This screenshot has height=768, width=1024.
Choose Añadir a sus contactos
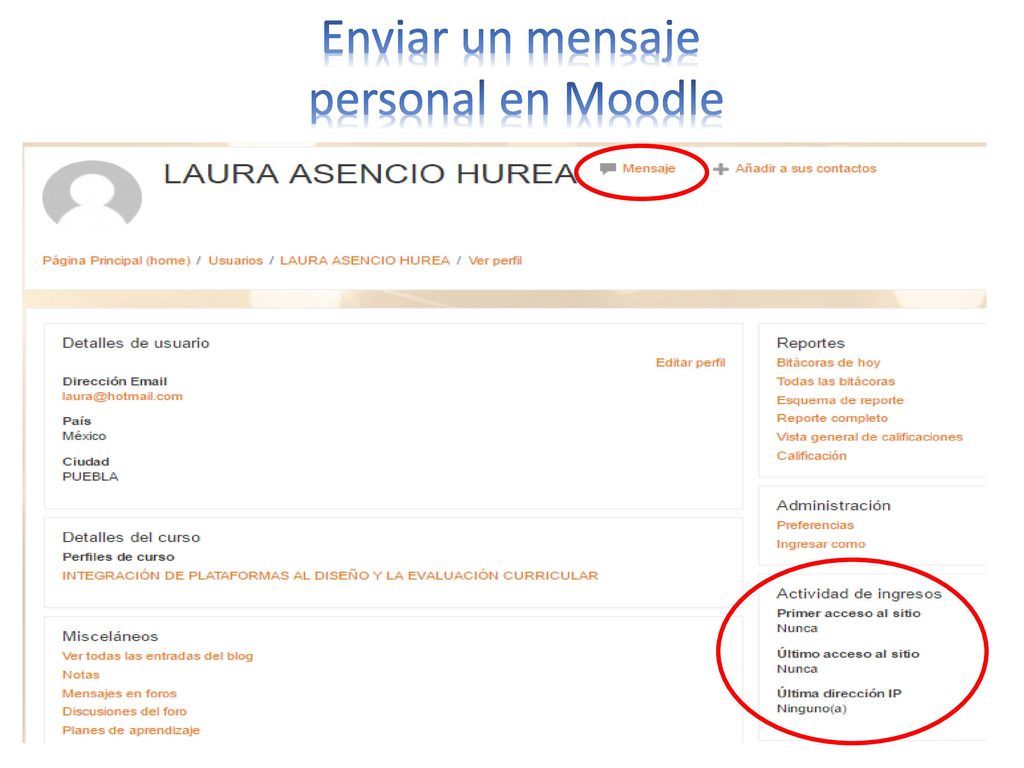tap(806, 168)
